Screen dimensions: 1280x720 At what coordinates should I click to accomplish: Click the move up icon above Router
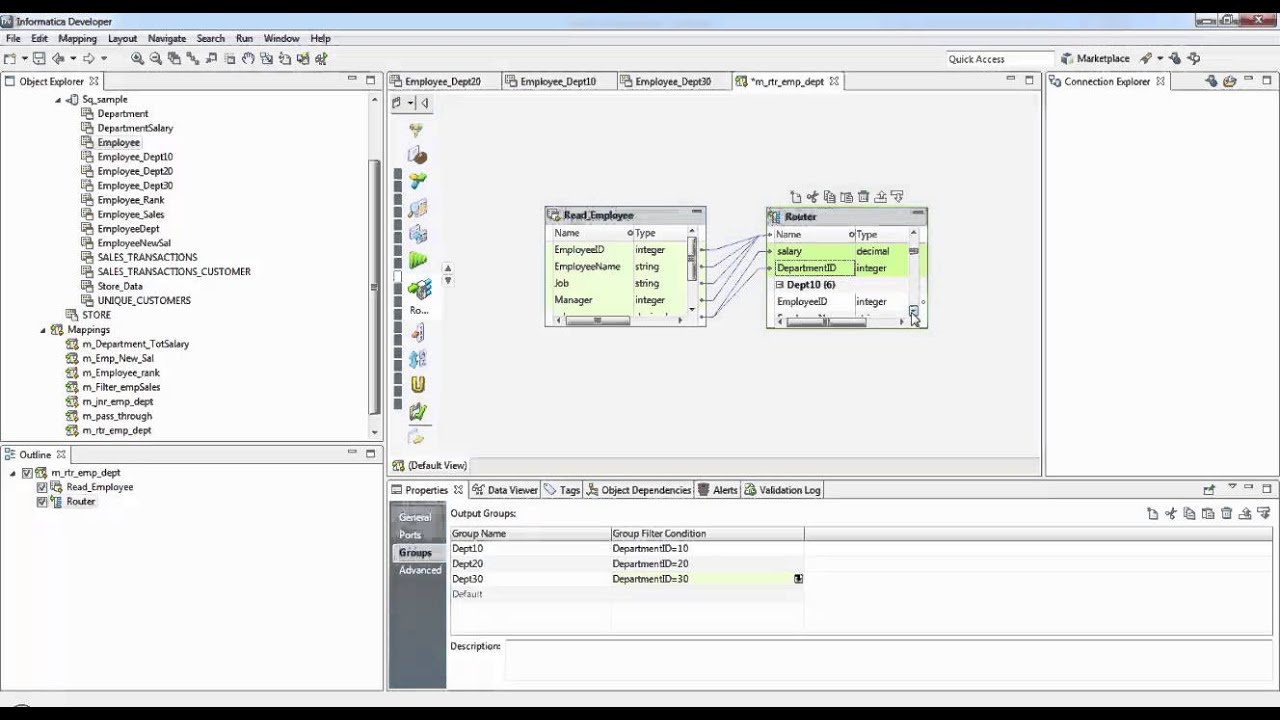[881, 197]
